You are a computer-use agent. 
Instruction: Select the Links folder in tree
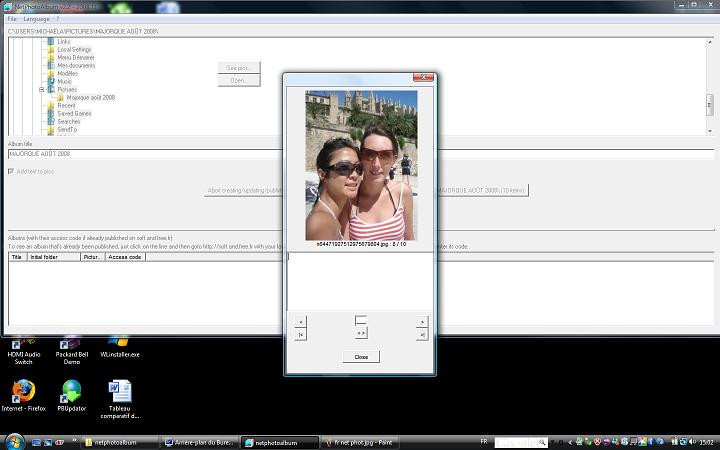(x=64, y=41)
